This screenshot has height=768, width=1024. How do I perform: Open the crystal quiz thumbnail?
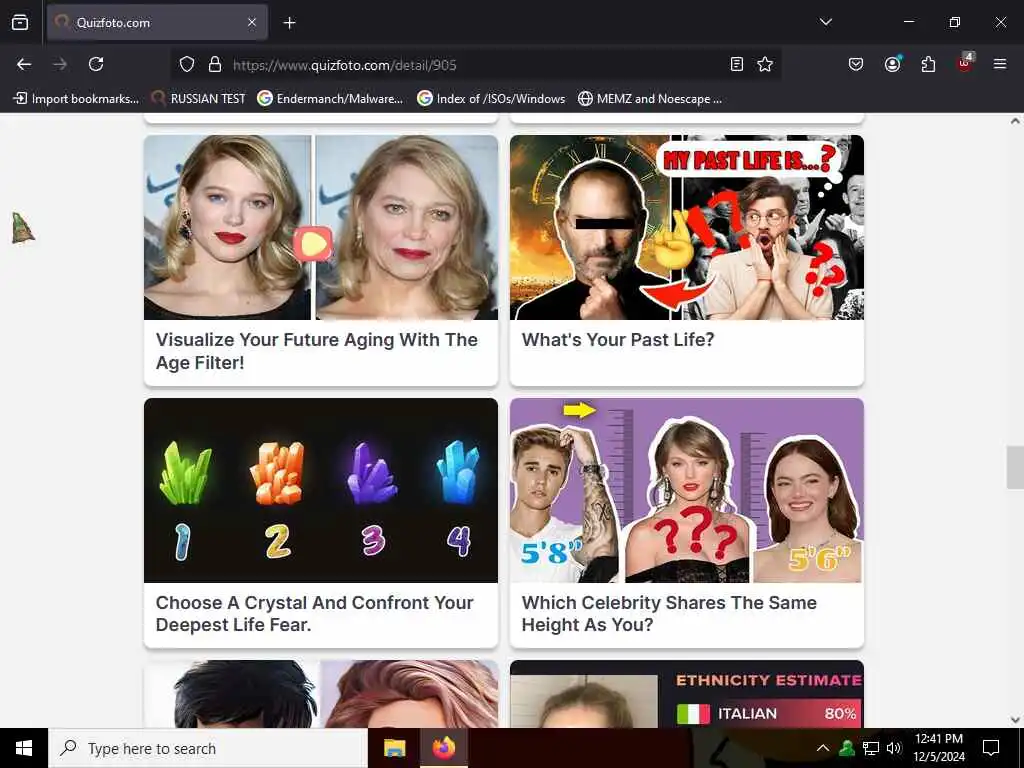click(x=321, y=490)
